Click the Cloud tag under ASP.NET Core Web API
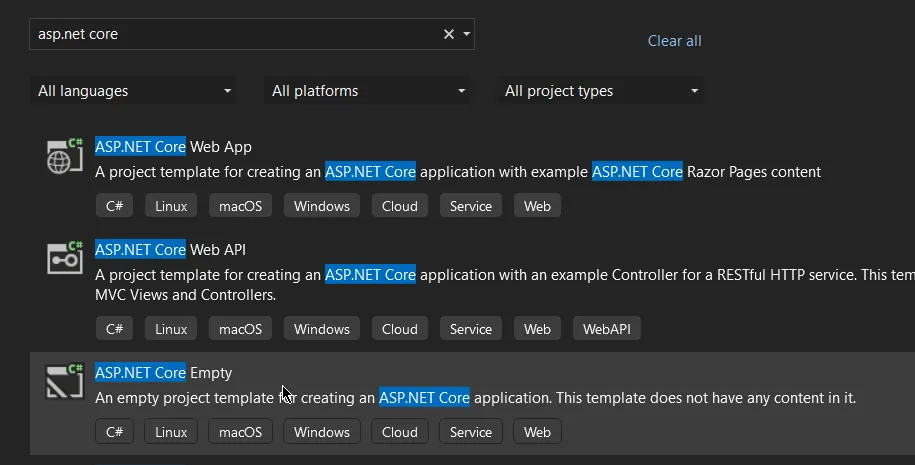This screenshot has width=915, height=465. [x=399, y=329]
